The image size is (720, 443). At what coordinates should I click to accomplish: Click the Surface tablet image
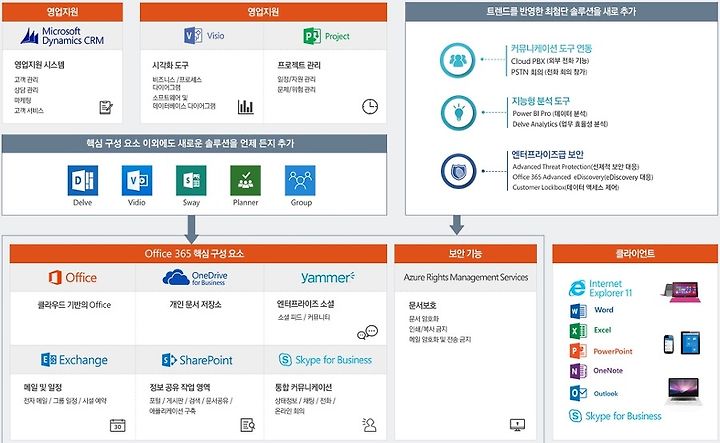(x=681, y=292)
